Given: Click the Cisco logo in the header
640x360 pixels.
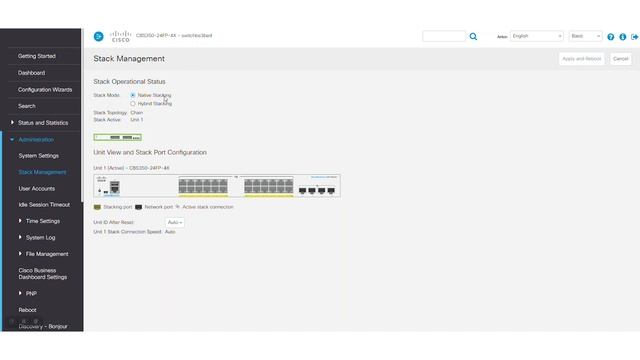Looking at the screenshot, I should pyautogui.click(x=121, y=36).
